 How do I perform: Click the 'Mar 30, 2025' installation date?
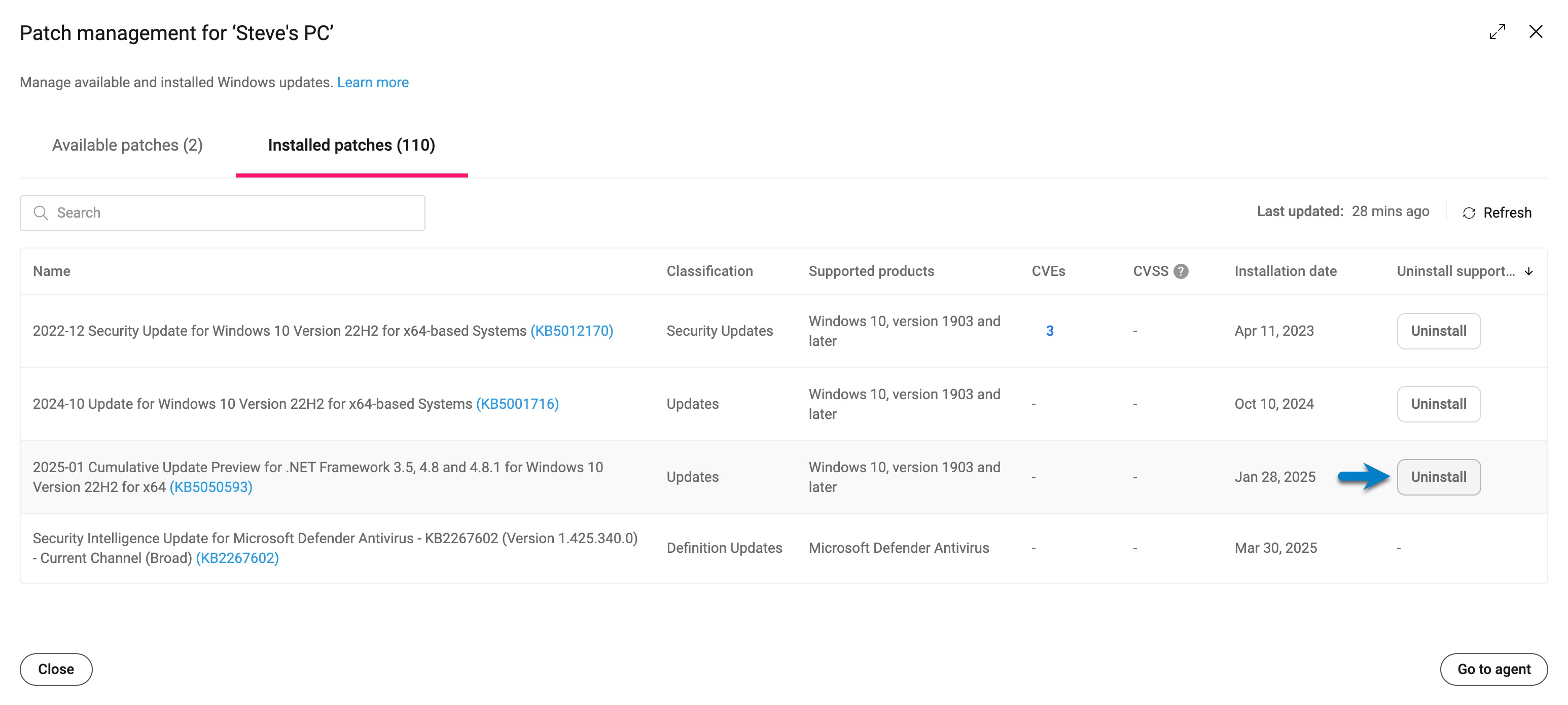(1275, 548)
